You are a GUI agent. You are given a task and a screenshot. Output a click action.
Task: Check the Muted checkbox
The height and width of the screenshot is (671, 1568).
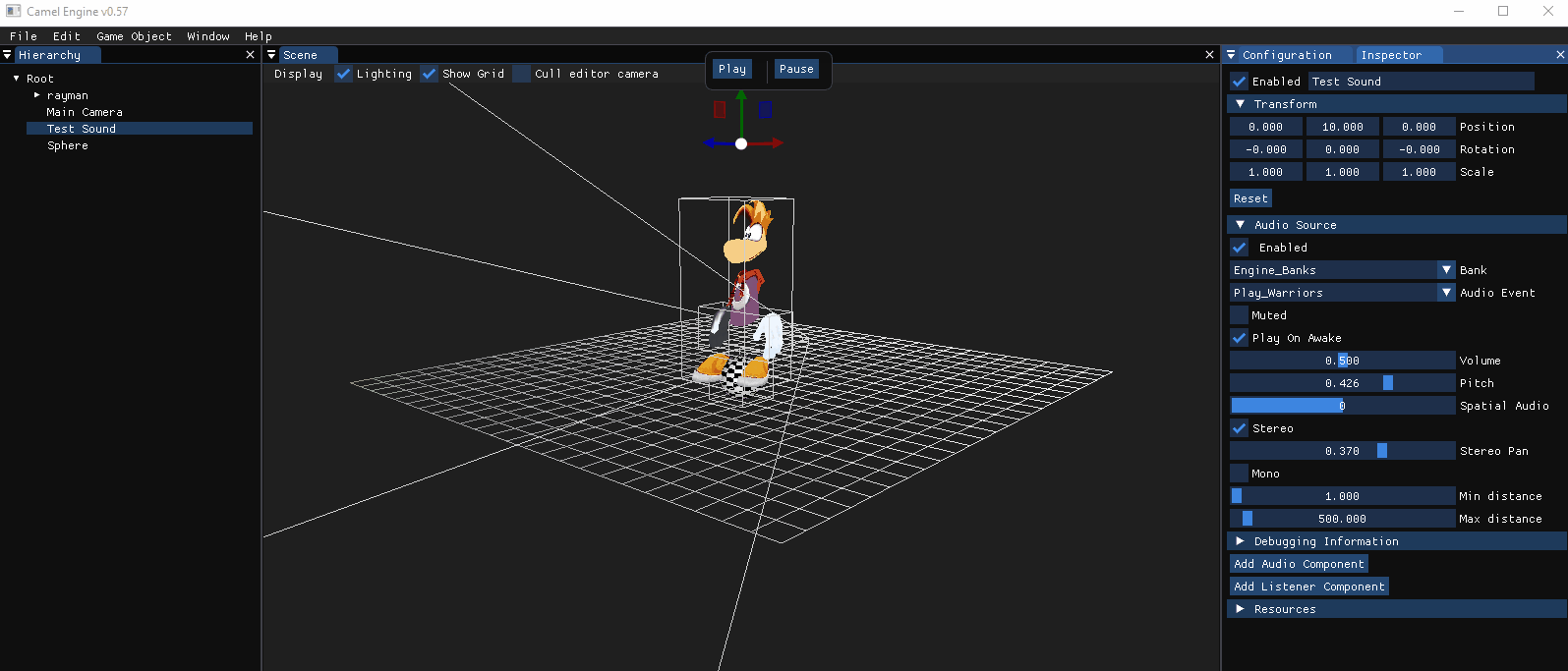click(x=1240, y=315)
